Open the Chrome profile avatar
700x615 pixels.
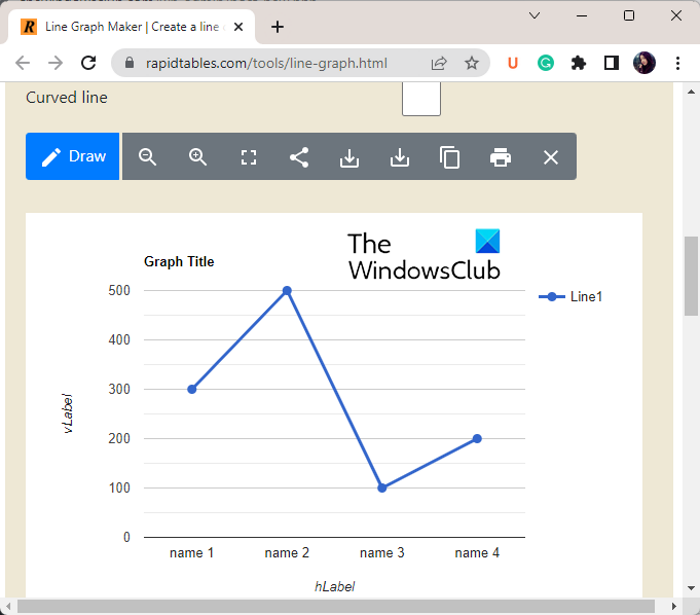pos(644,63)
